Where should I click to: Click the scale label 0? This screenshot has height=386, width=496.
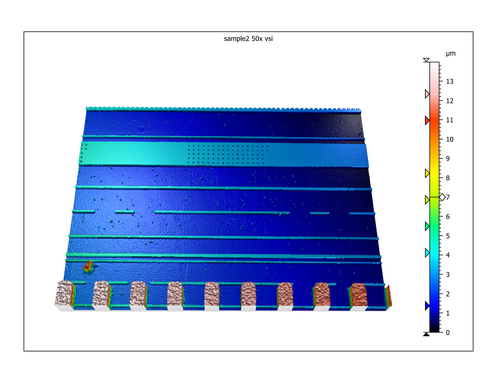point(448,332)
